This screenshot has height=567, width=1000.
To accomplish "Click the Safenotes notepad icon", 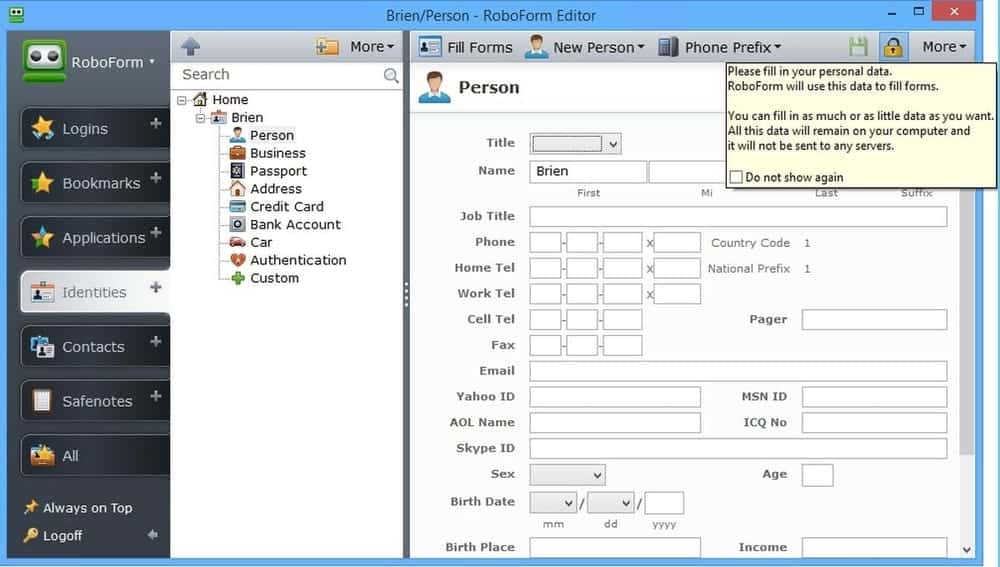I will pyautogui.click(x=42, y=401).
